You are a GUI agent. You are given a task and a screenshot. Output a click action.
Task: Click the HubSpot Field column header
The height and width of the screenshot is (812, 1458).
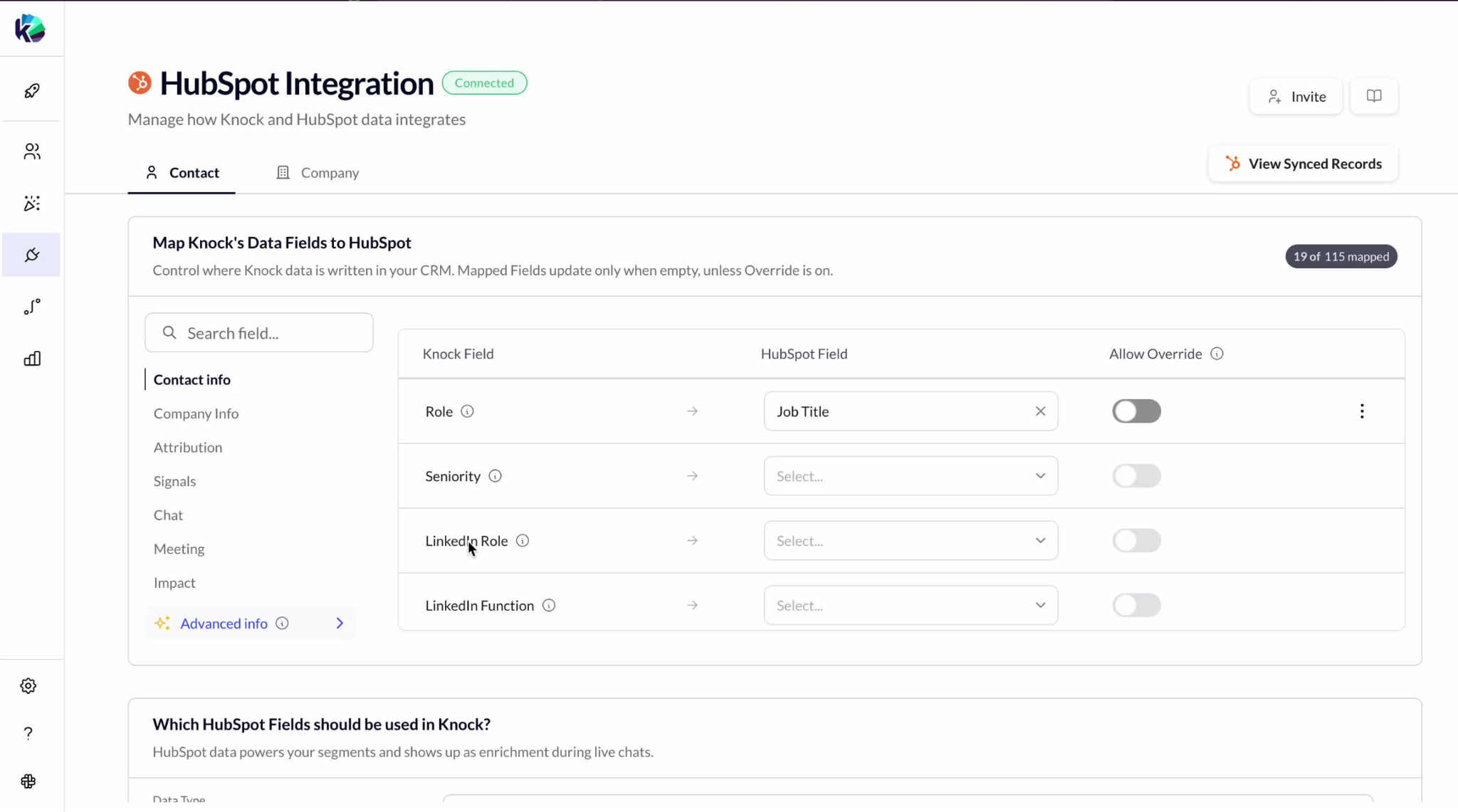click(804, 354)
